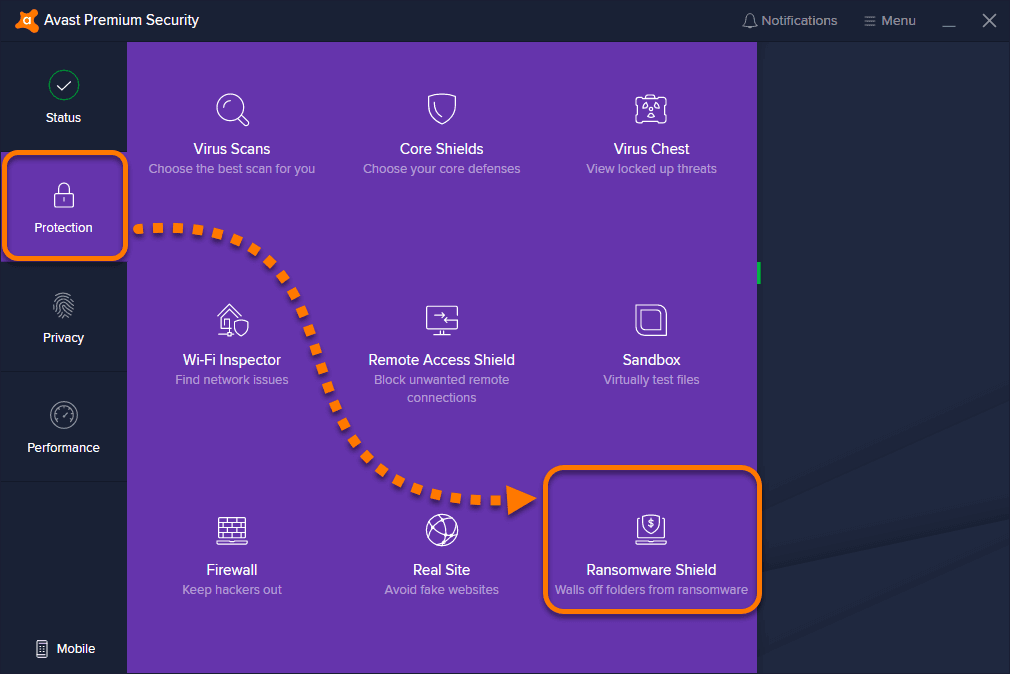Open the Firewall brick wall icon

(232, 530)
